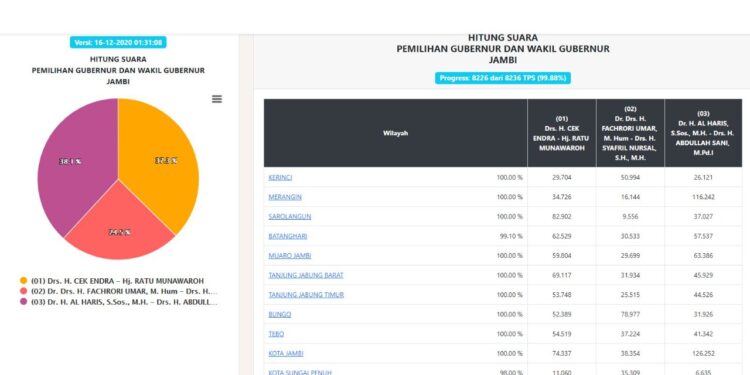Screen dimensions: 750x375
Task: Open the KOTA SUNGAI PENUH link
Action: (300, 372)
